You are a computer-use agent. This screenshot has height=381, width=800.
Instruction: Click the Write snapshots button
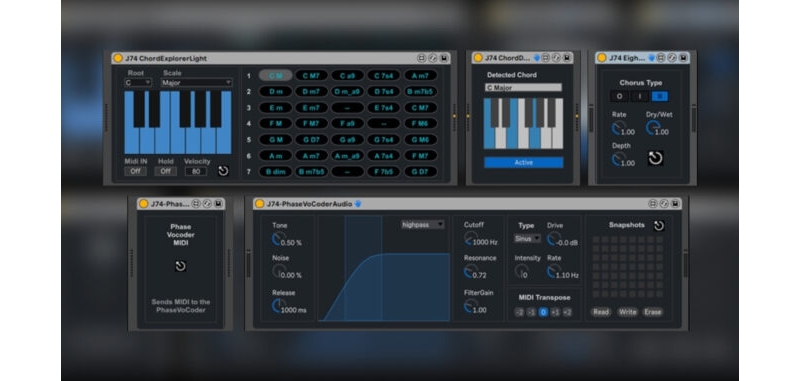pyautogui.click(x=628, y=312)
